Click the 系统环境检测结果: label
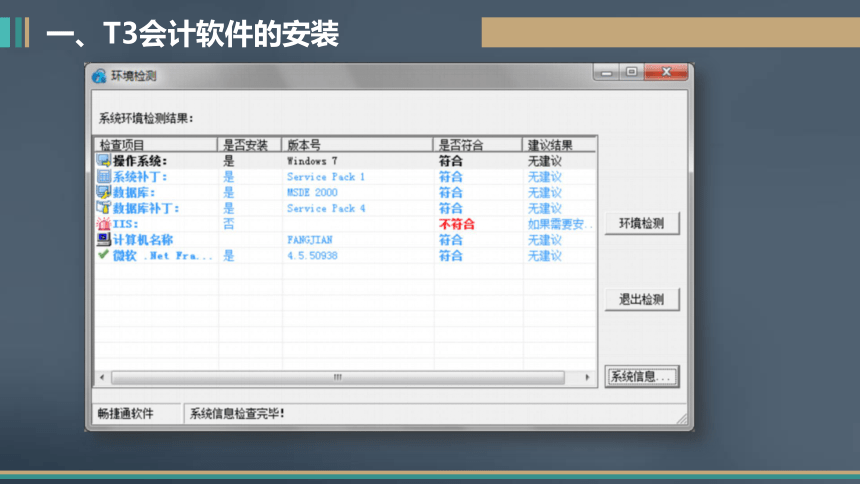 point(146,119)
